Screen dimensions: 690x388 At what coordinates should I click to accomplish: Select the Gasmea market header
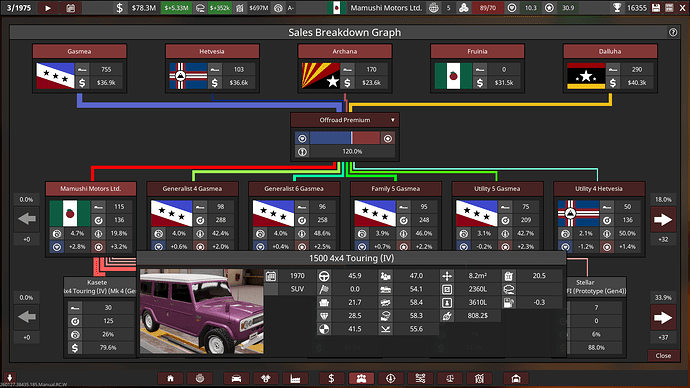coord(79,51)
